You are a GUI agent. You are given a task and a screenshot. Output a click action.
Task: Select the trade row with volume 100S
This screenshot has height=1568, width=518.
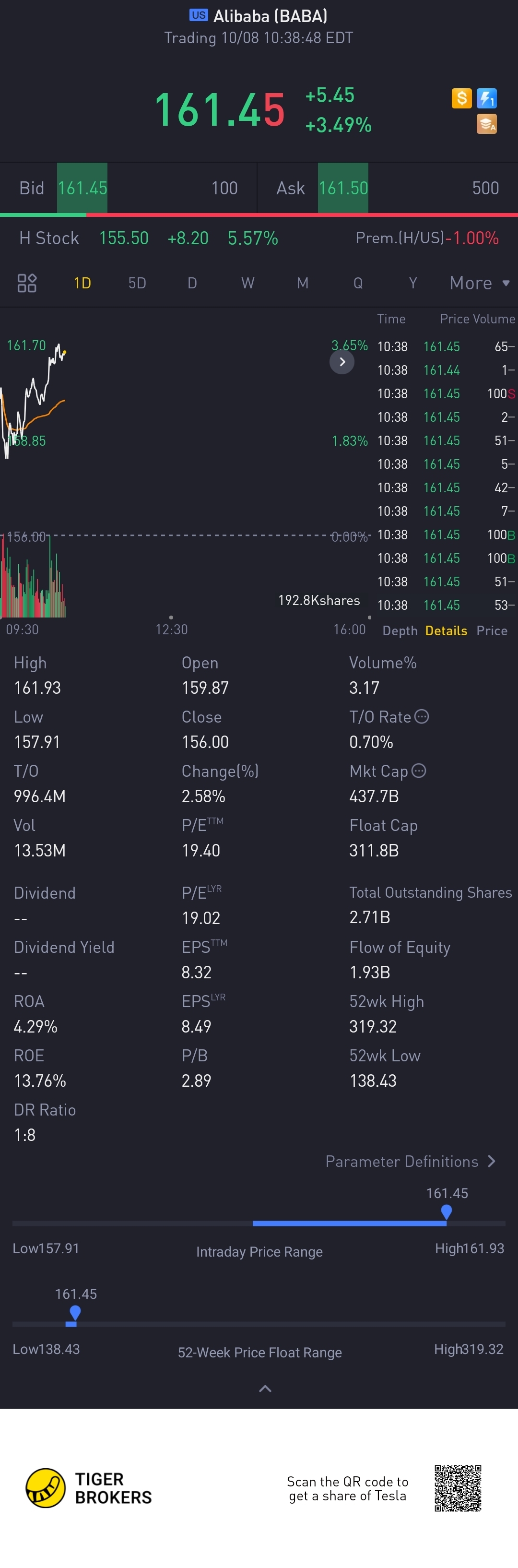pyautogui.click(x=446, y=394)
